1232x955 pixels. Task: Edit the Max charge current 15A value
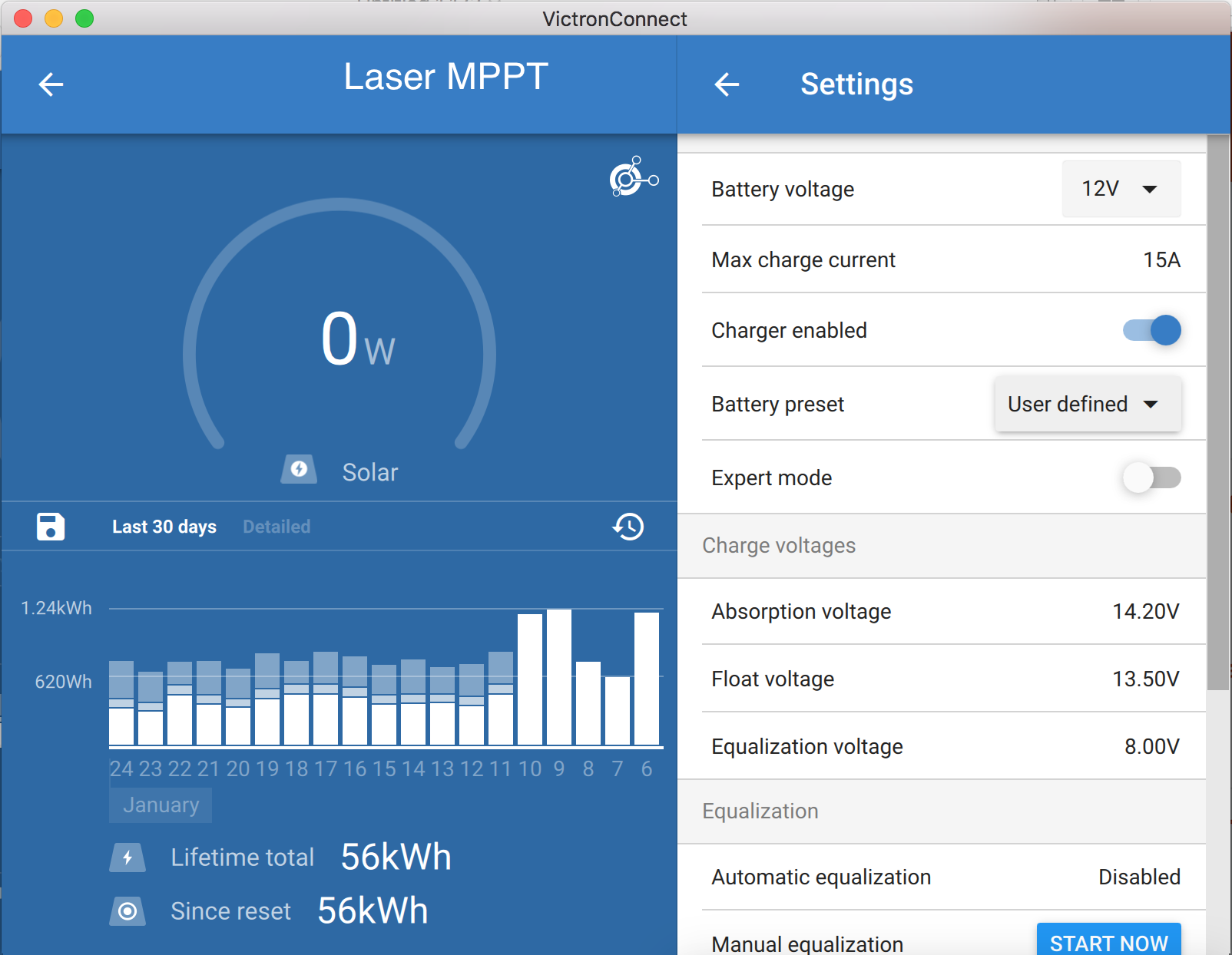[x=1161, y=260]
